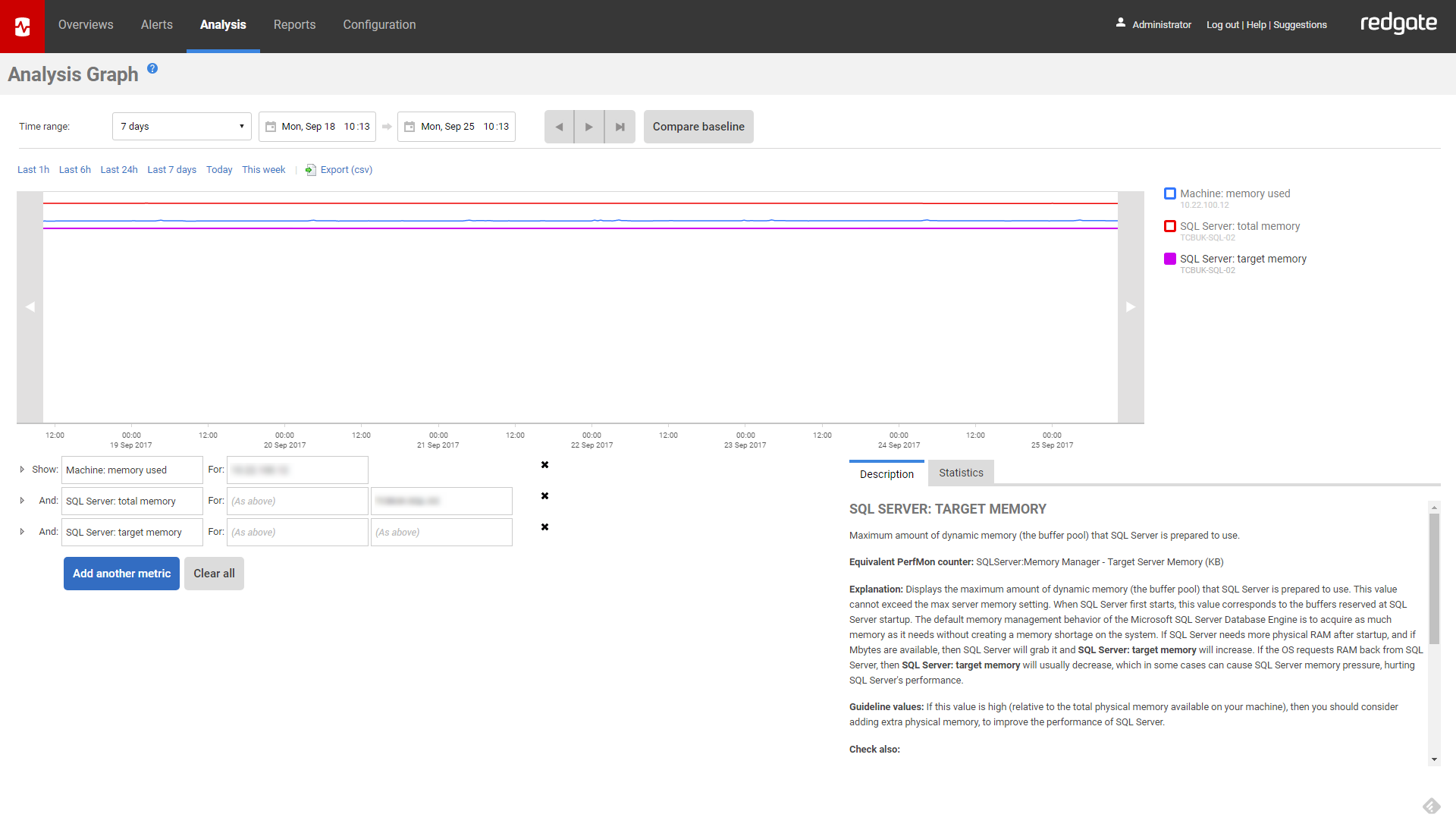Open machine selector for target memory row

pyautogui.click(x=297, y=533)
